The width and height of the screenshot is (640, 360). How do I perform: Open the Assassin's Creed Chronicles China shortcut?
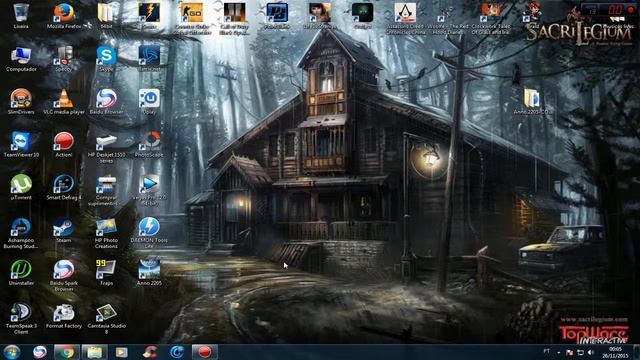(405, 17)
